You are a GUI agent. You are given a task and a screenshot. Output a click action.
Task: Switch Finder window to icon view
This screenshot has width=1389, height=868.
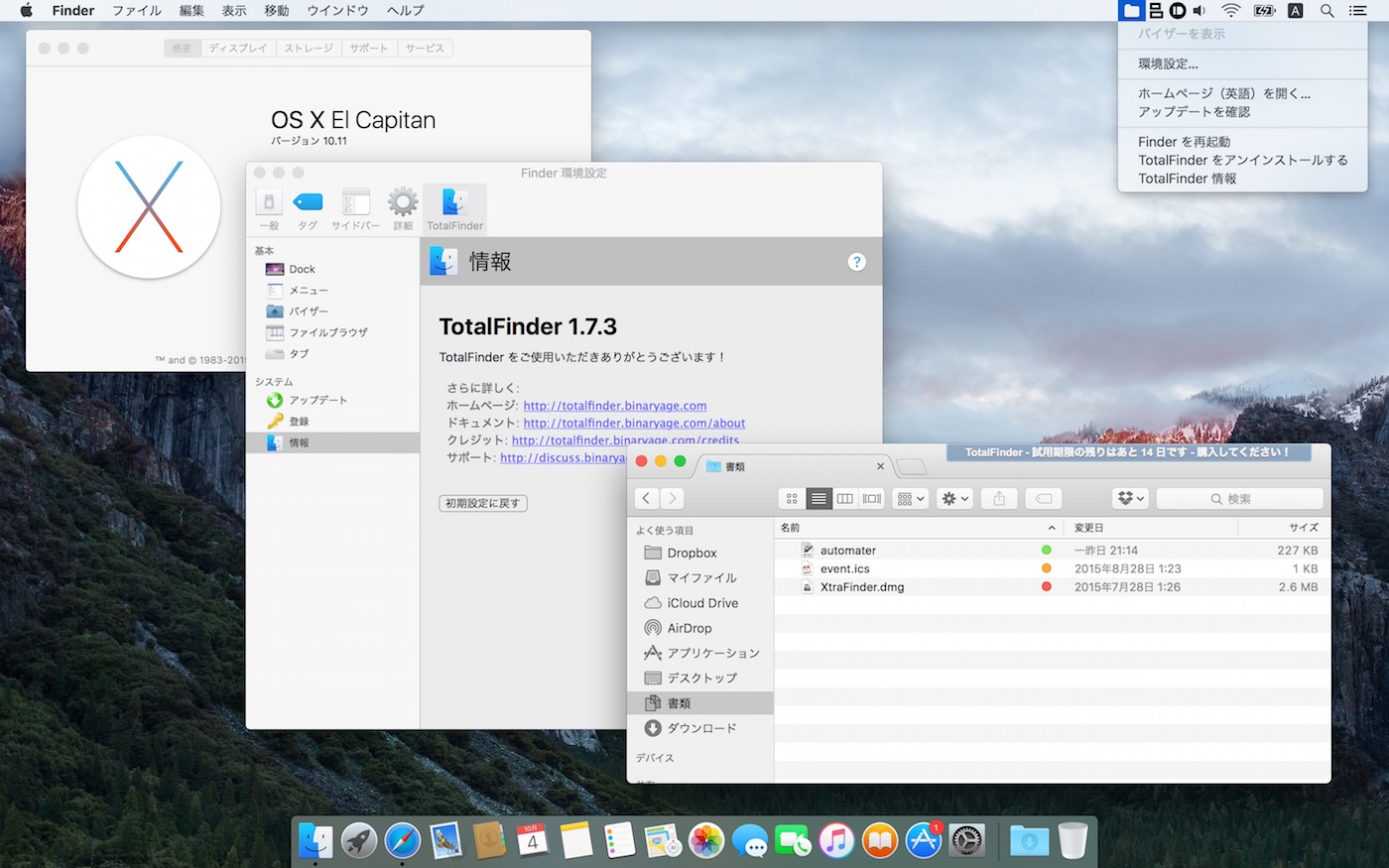click(792, 498)
